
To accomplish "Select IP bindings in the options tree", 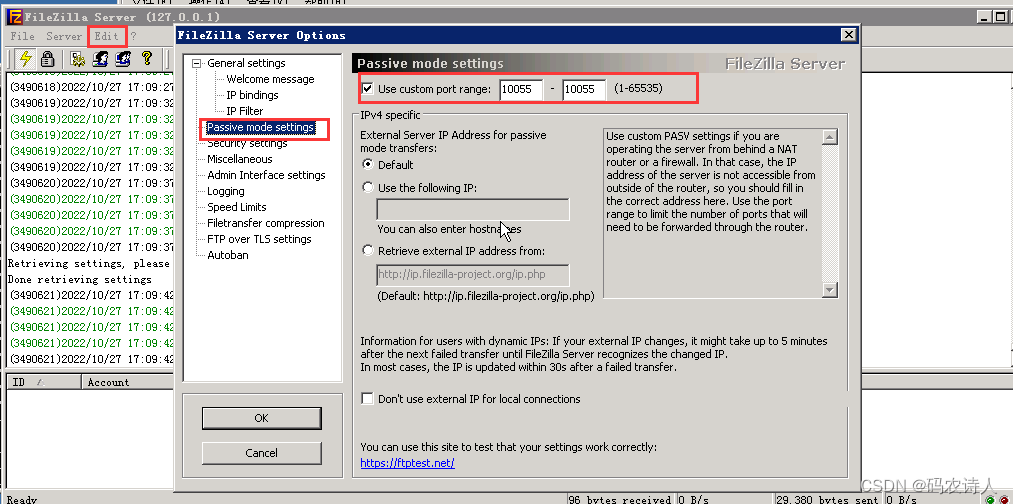I will (x=252, y=95).
